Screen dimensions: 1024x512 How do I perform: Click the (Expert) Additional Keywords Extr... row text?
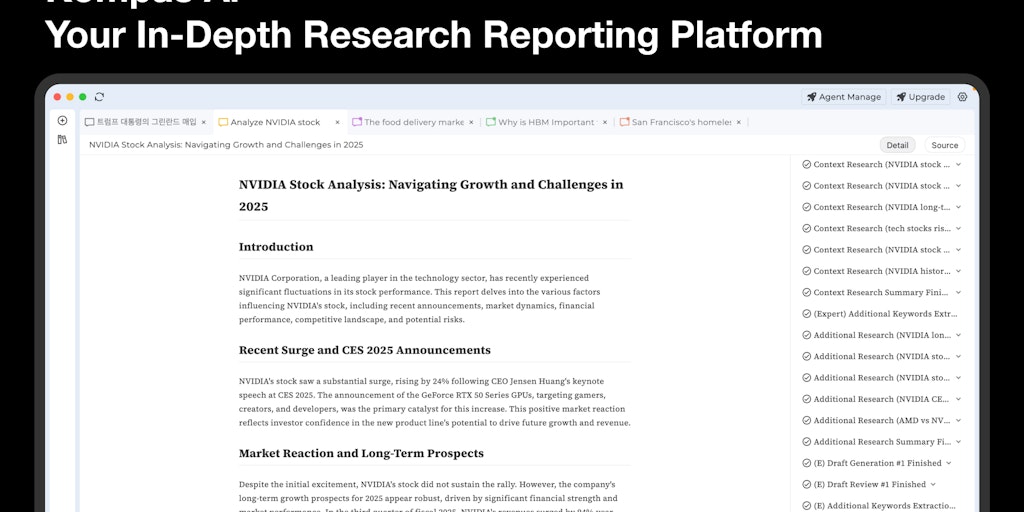pyautogui.click(x=886, y=313)
